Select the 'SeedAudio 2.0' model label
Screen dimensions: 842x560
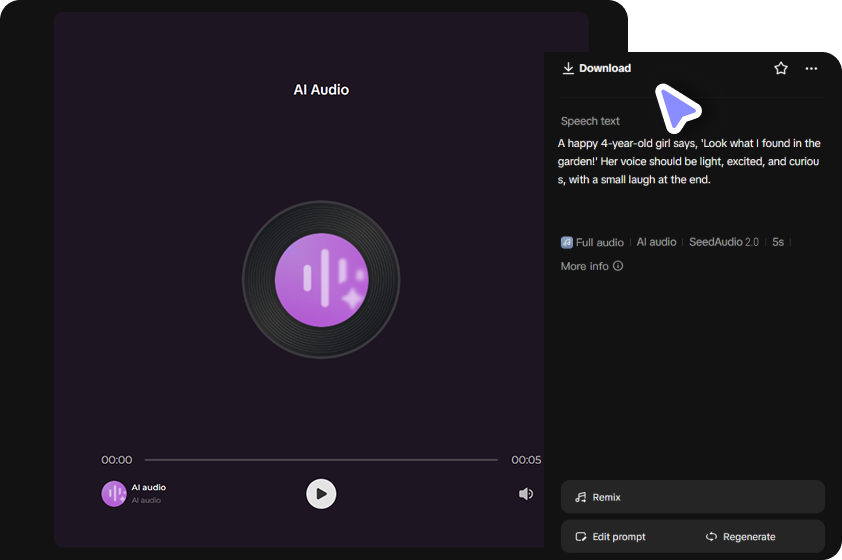[x=724, y=242]
